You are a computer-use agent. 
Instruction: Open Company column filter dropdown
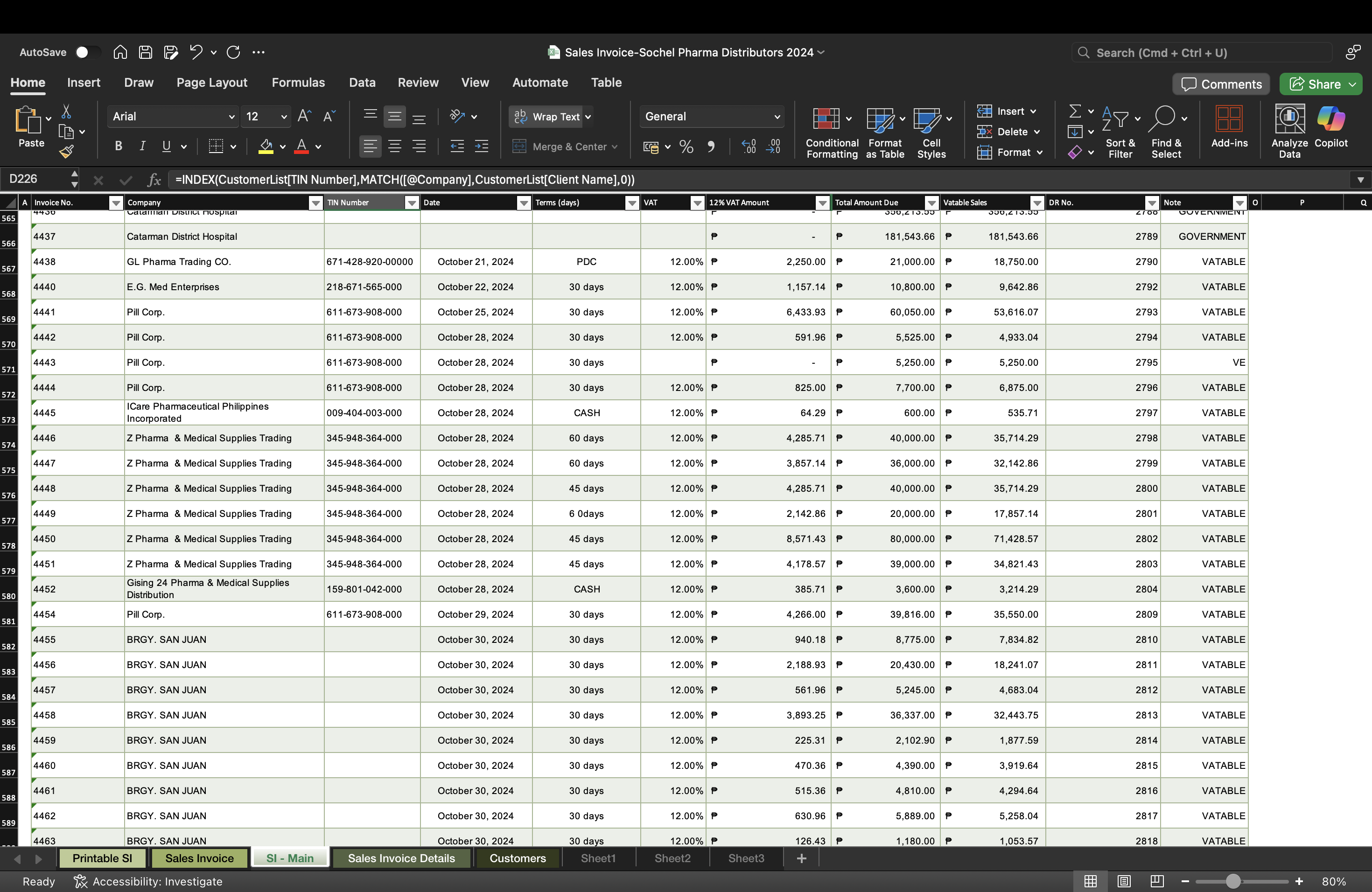[315, 203]
